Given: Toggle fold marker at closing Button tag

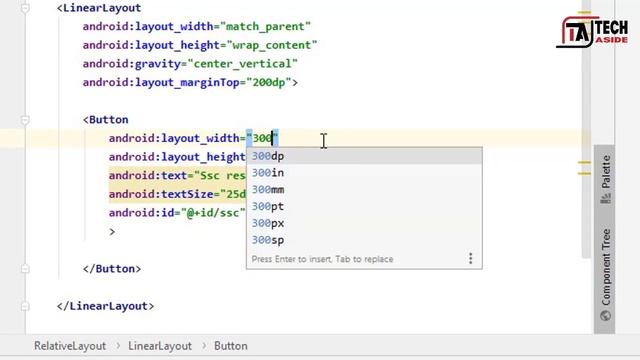Looking at the screenshot, I should pyautogui.click(x=25, y=269).
